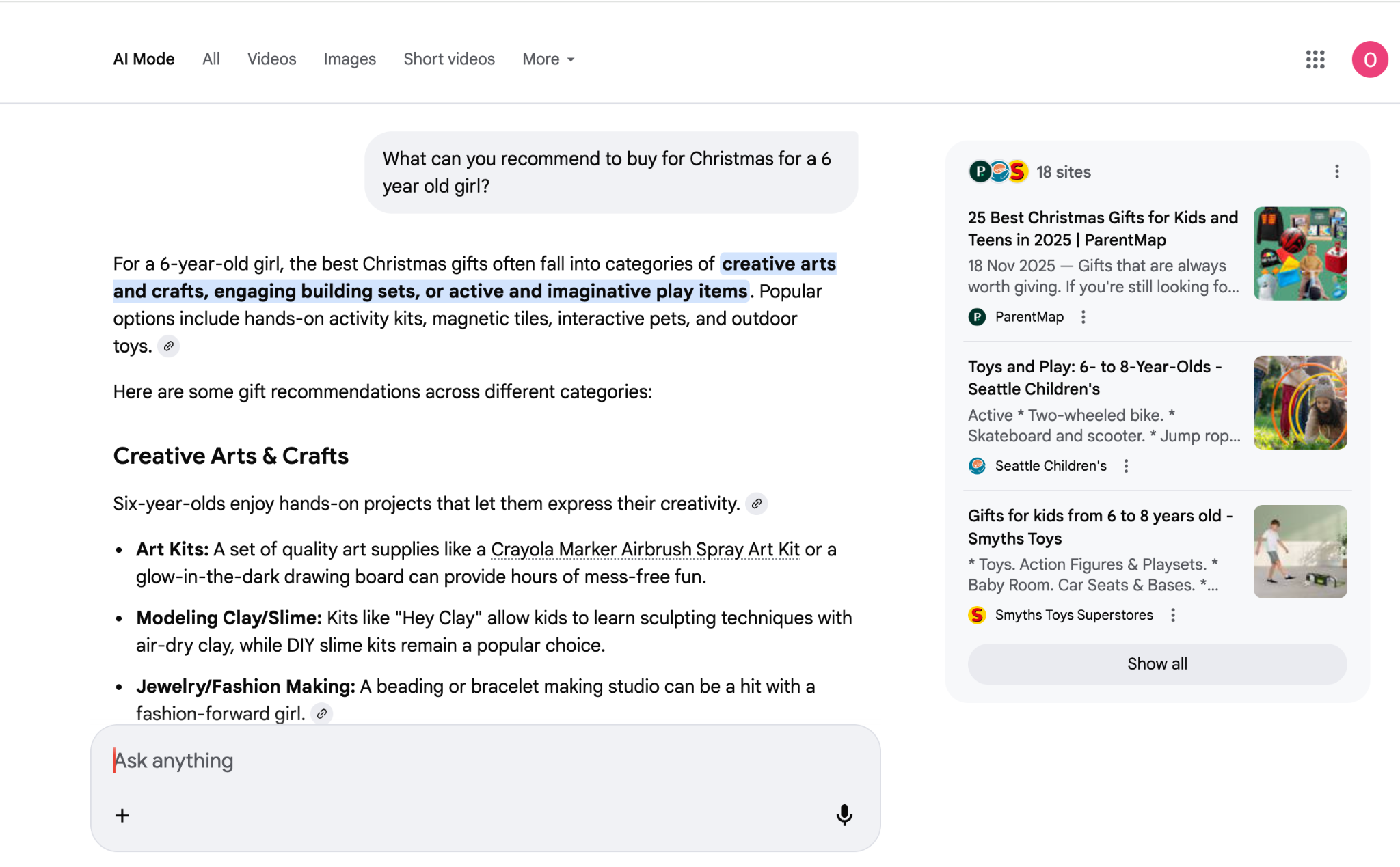Open the Google apps grid icon
The height and width of the screenshot is (867, 1400).
[x=1315, y=59]
